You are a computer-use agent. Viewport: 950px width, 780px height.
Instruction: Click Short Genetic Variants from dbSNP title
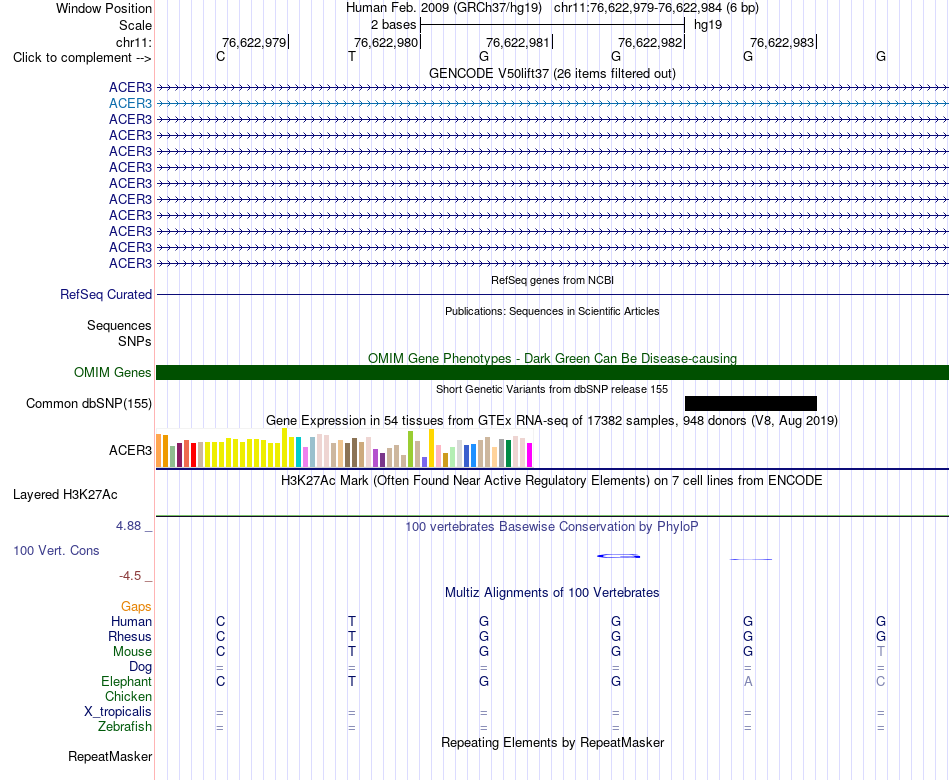click(x=552, y=389)
